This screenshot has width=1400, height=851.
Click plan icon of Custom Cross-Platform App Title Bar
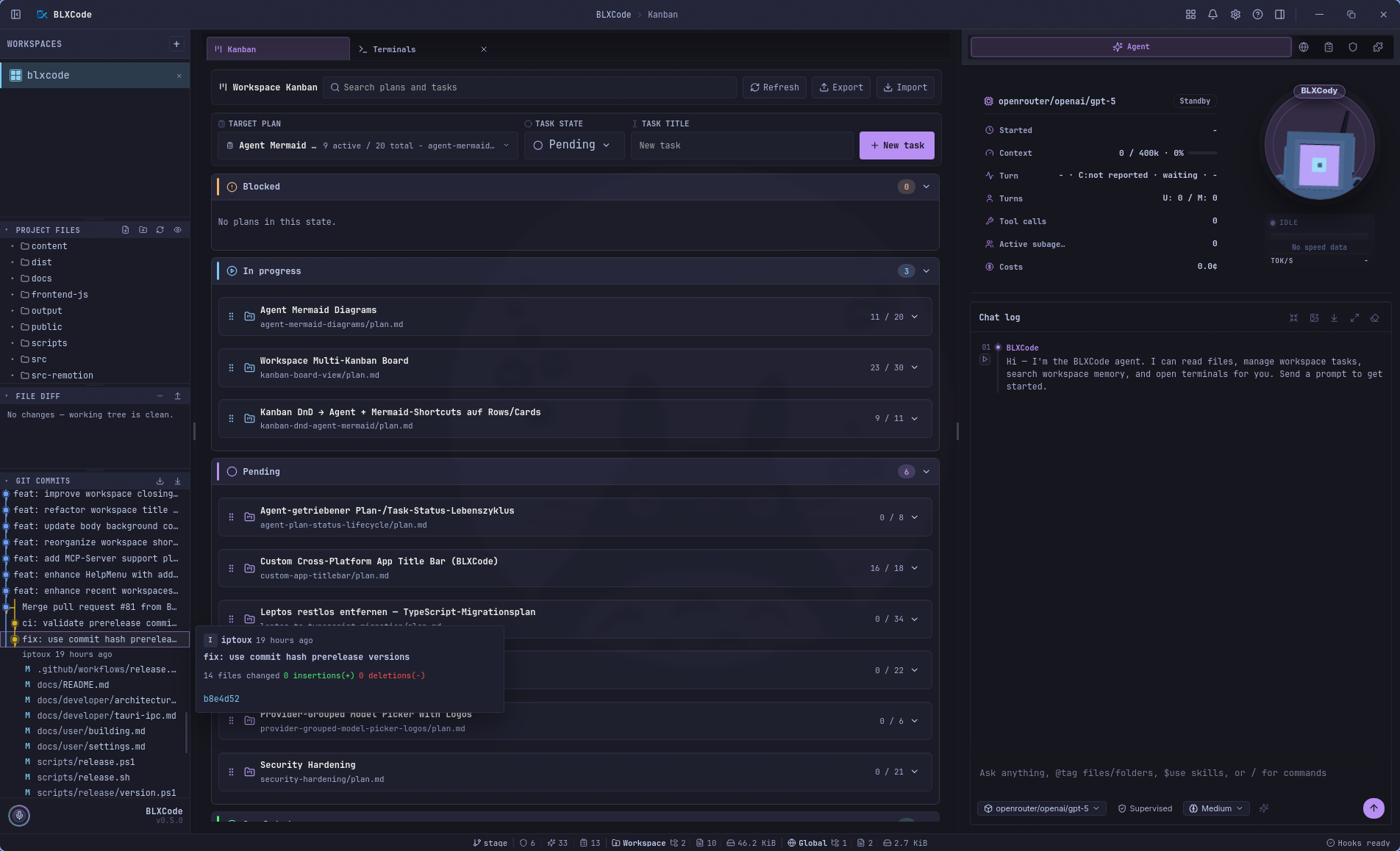pyautogui.click(x=249, y=569)
